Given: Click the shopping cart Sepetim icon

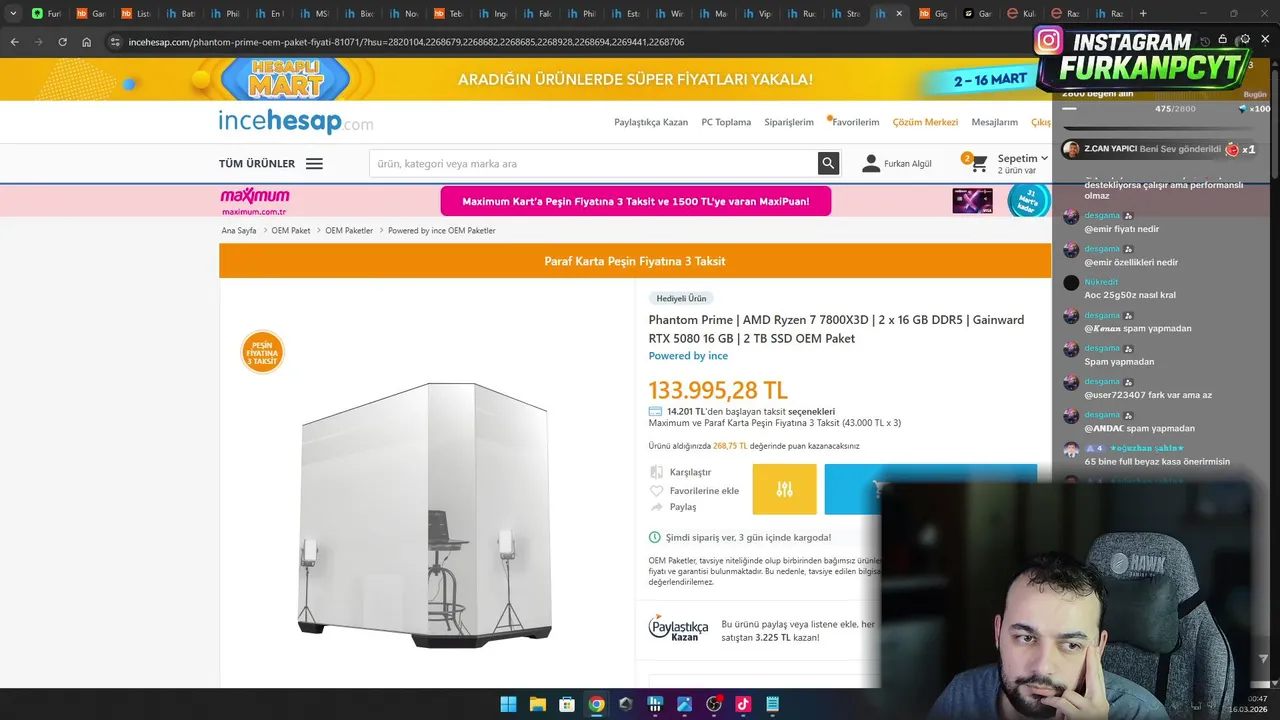Looking at the screenshot, I should coord(978,163).
